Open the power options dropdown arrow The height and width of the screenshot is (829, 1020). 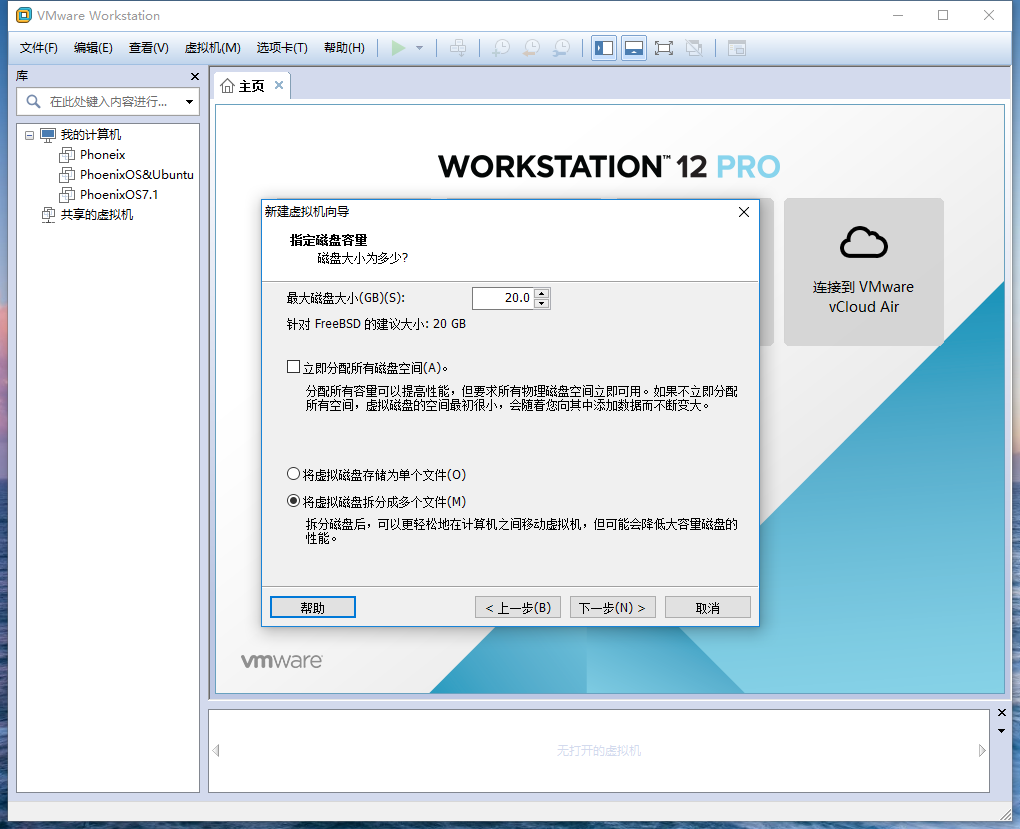(420, 48)
